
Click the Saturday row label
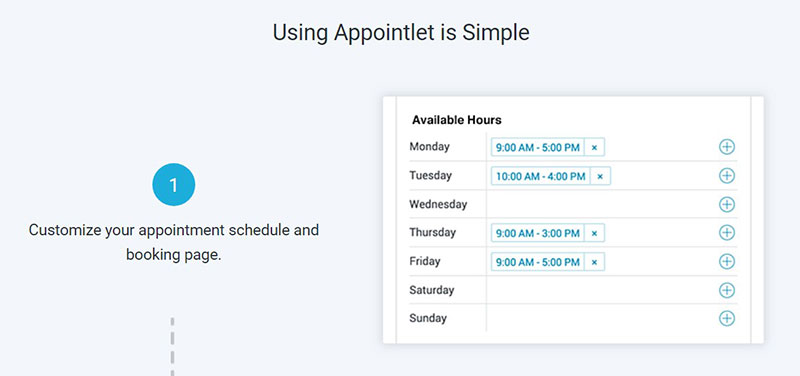click(x=431, y=290)
